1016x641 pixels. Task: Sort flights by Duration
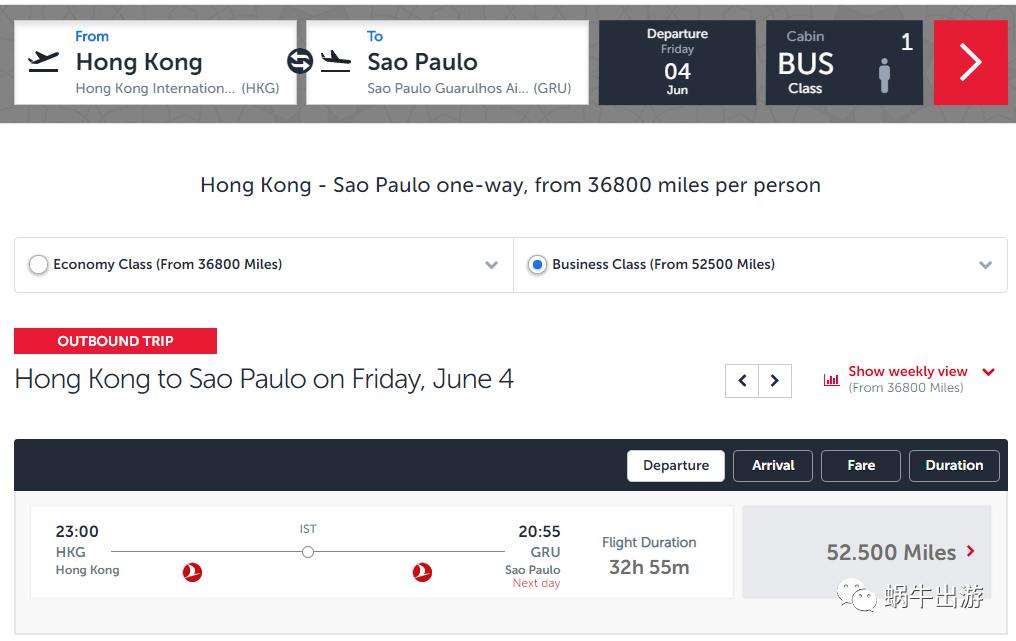[x=954, y=466]
